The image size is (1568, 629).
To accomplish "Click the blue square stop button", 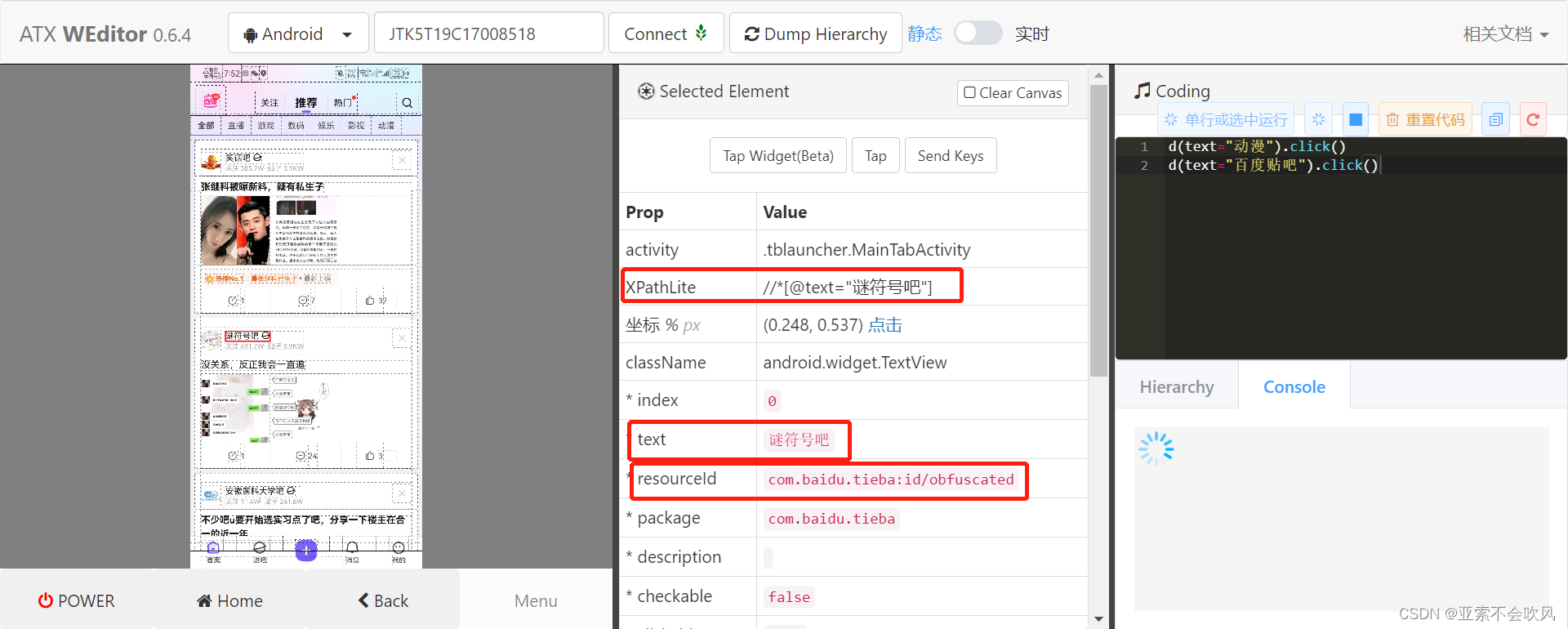I will pyautogui.click(x=1356, y=120).
